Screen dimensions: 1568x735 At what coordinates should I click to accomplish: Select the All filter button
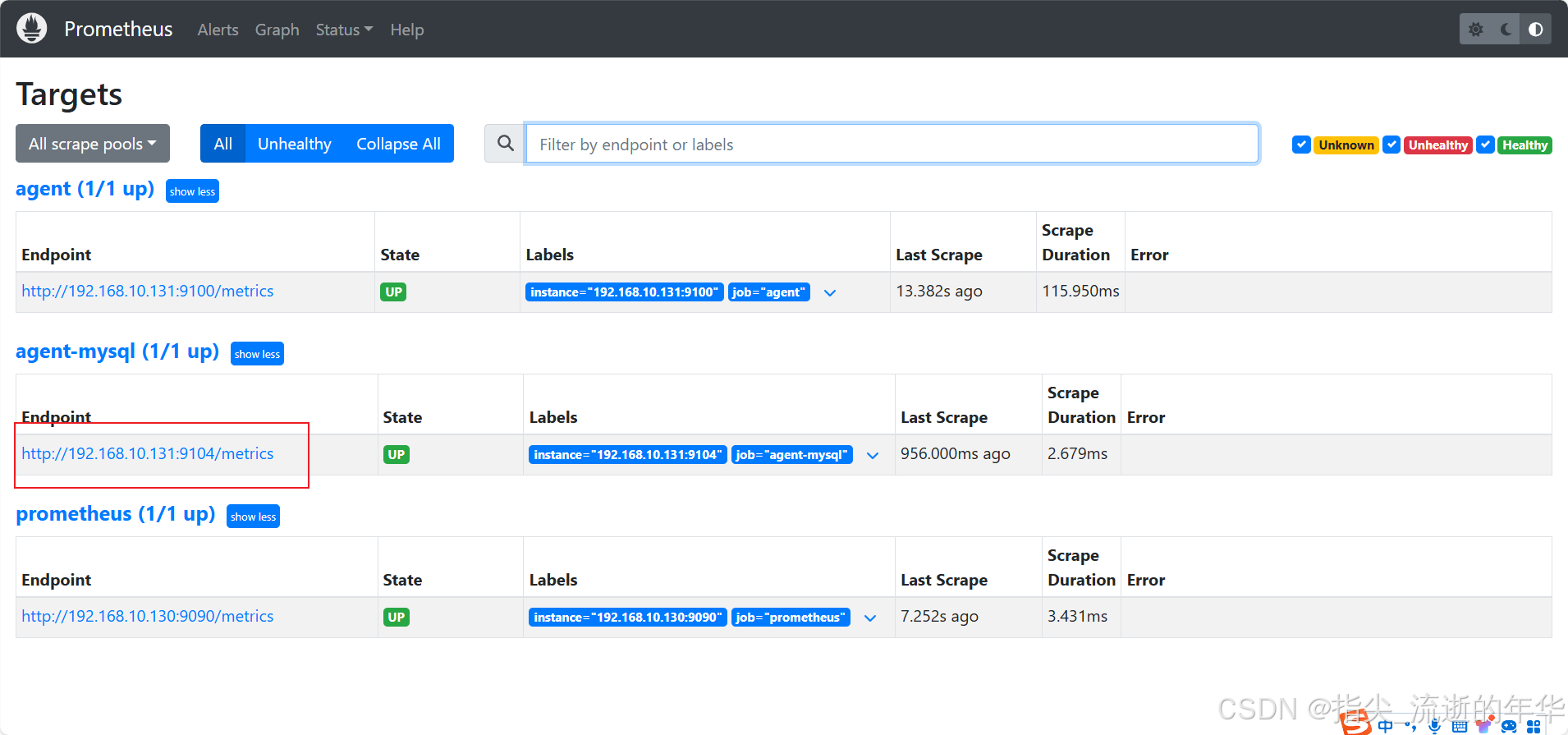pyautogui.click(x=222, y=144)
